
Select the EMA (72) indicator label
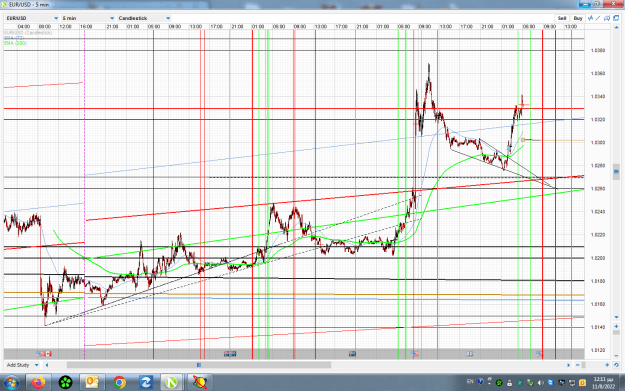[14, 38]
